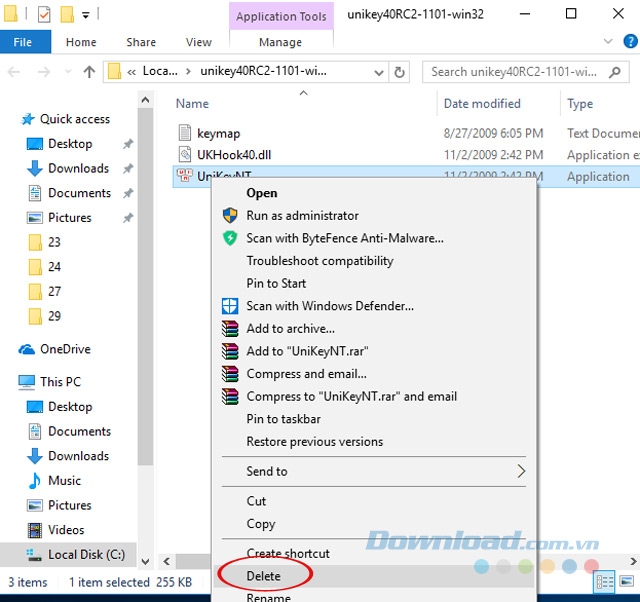Sort files by the Name column header

(x=192, y=104)
